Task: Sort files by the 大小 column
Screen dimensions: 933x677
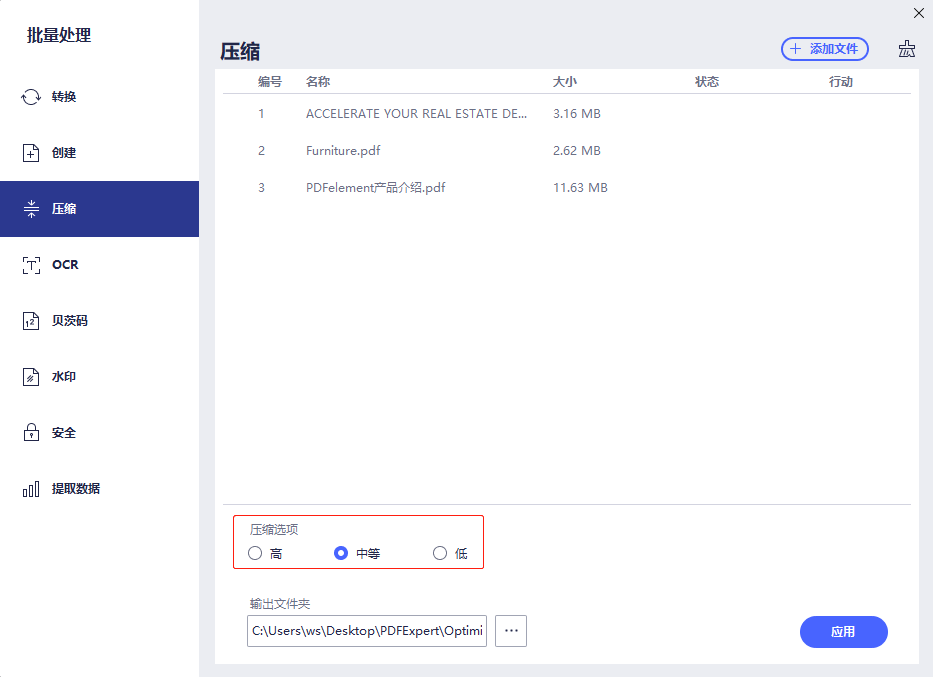Action: (565, 81)
